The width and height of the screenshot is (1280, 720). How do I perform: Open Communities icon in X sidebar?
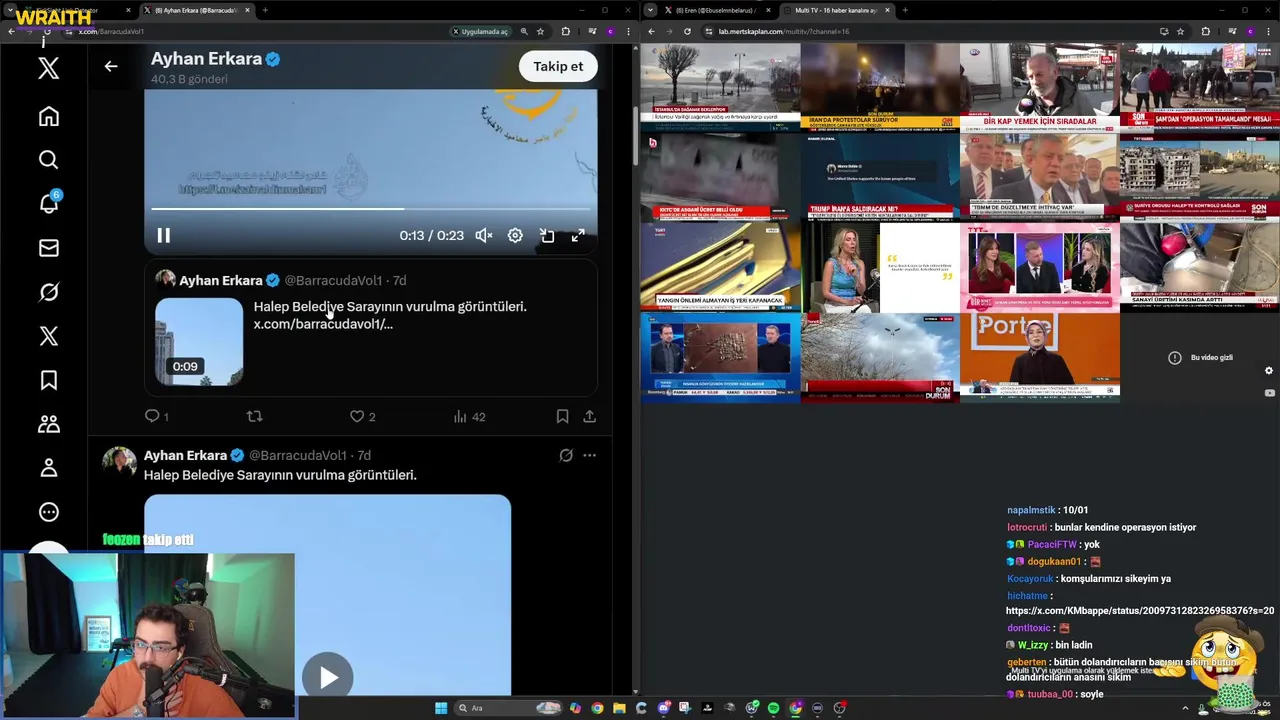point(48,424)
